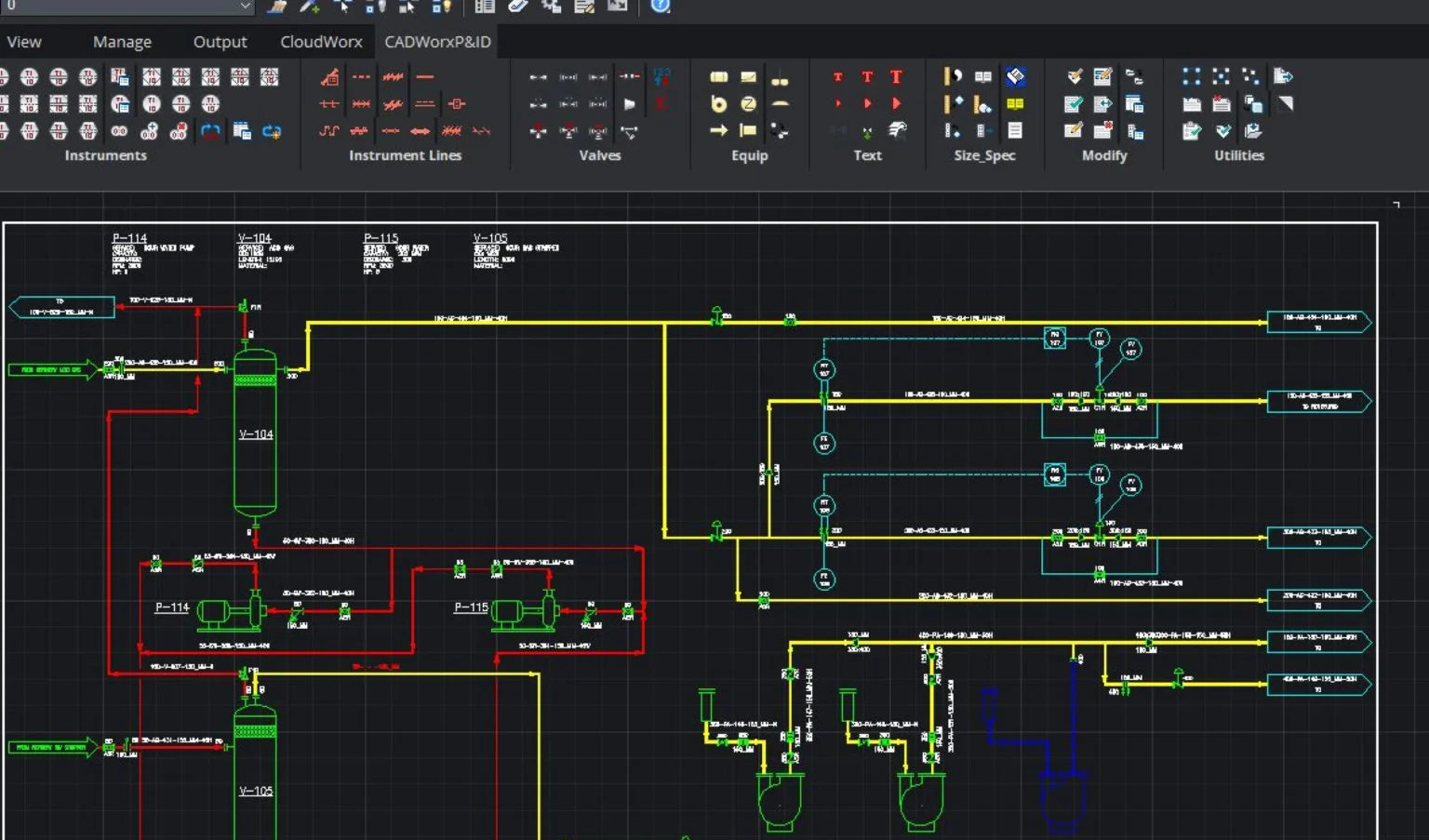Choose the small red T text icon

tap(838, 77)
